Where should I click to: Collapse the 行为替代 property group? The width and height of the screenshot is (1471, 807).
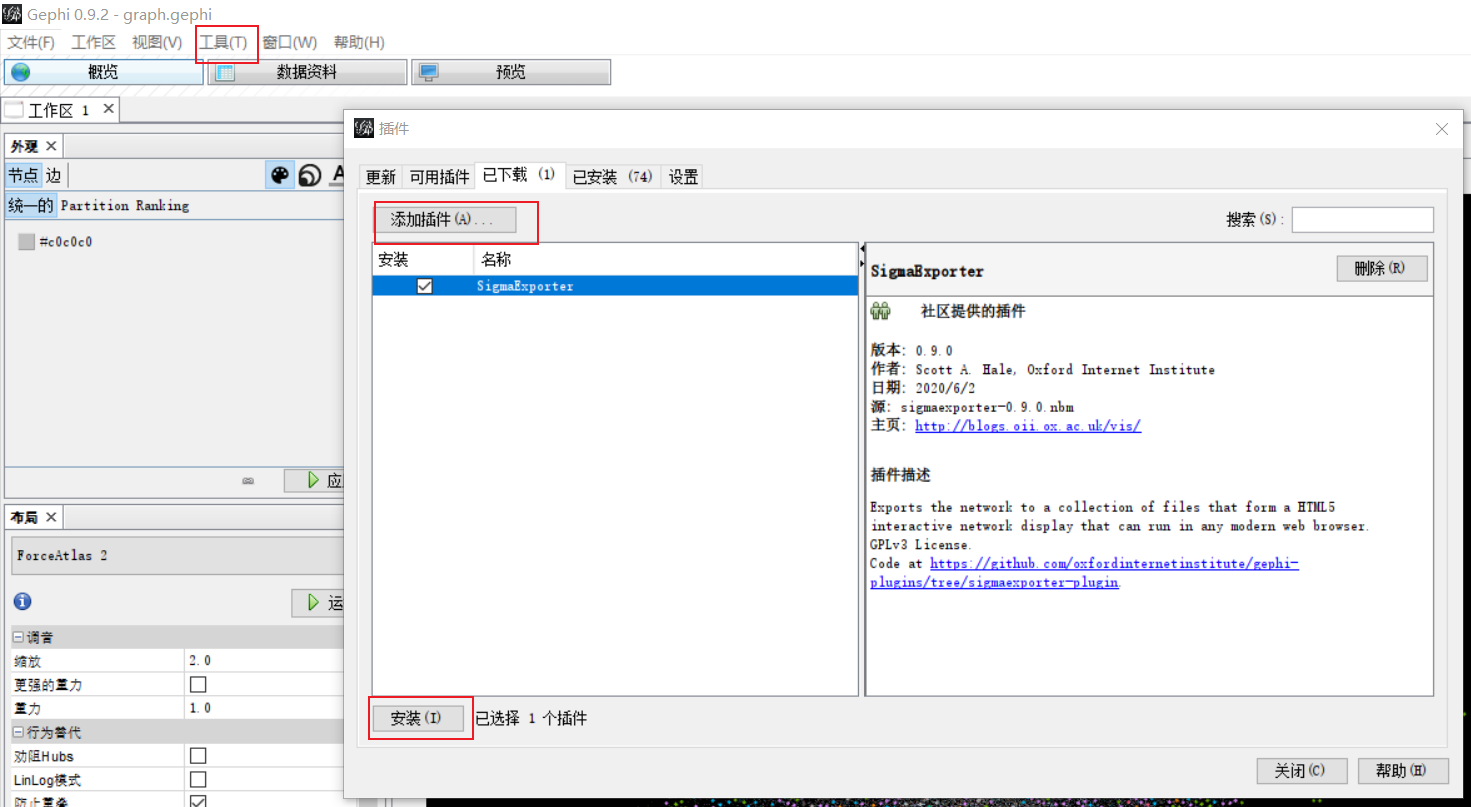[18, 732]
